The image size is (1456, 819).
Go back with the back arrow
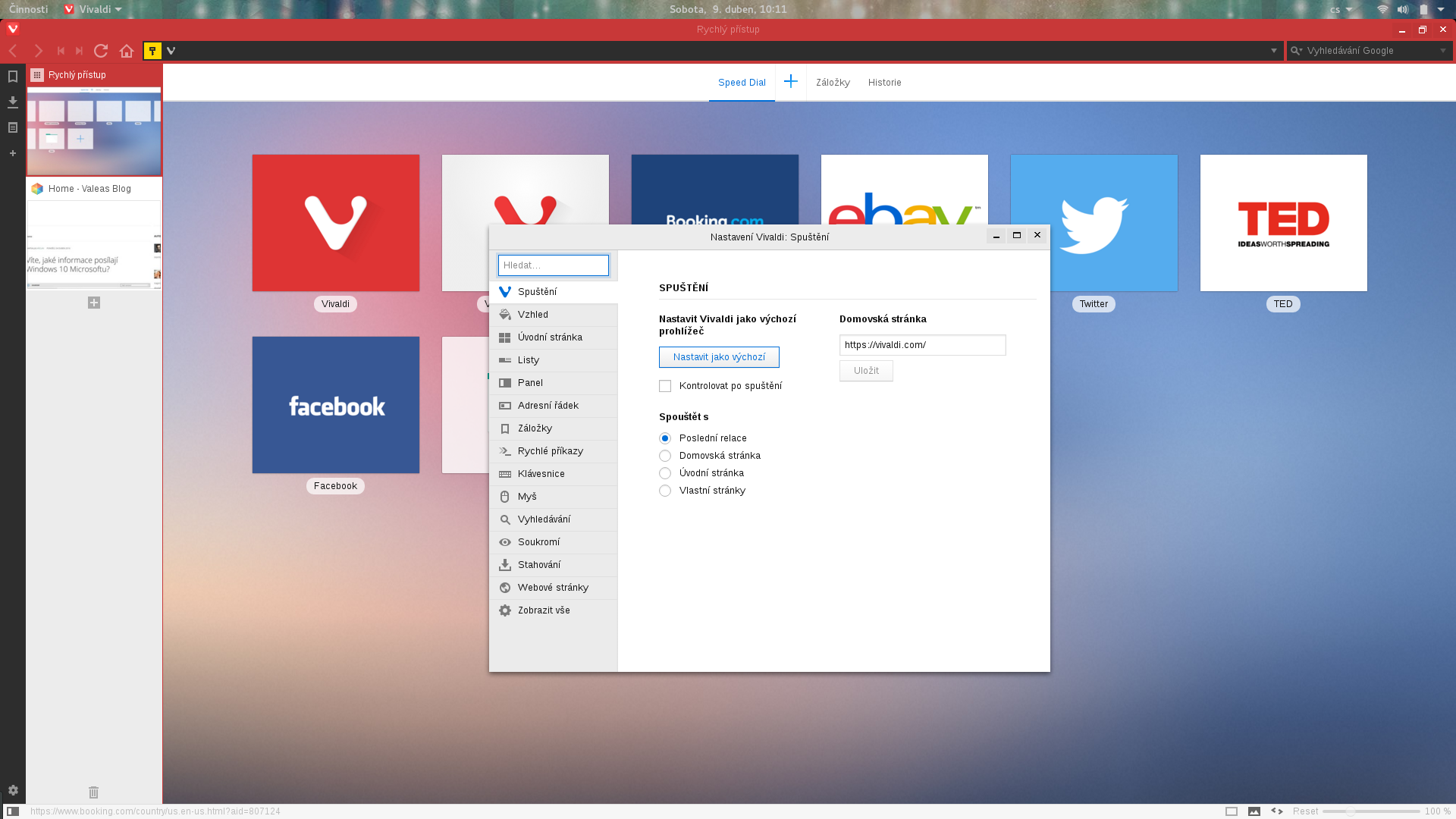pos(13,51)
